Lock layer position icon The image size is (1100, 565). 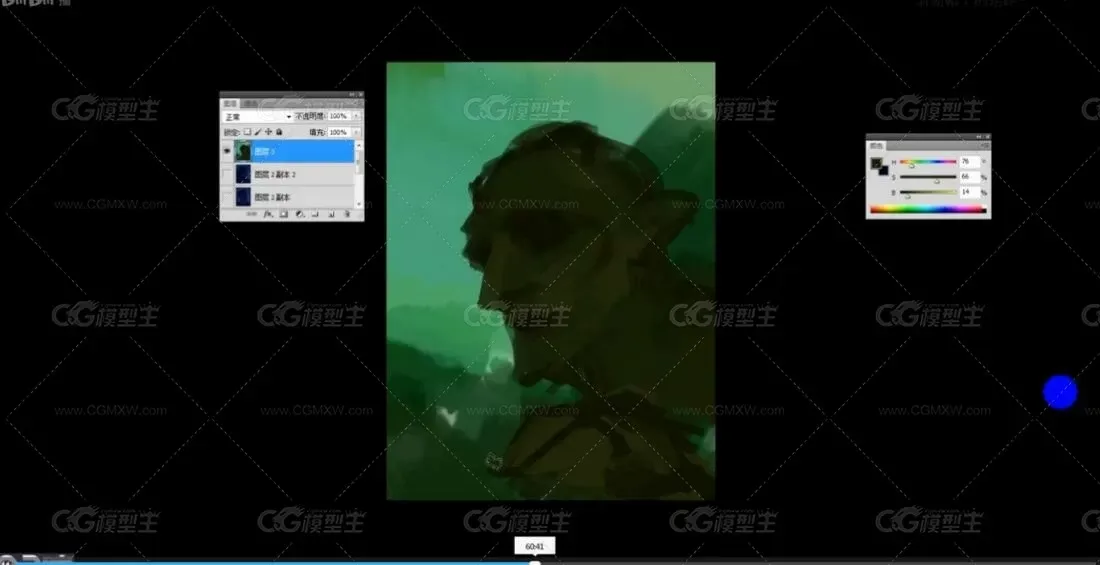pos(268,131)
